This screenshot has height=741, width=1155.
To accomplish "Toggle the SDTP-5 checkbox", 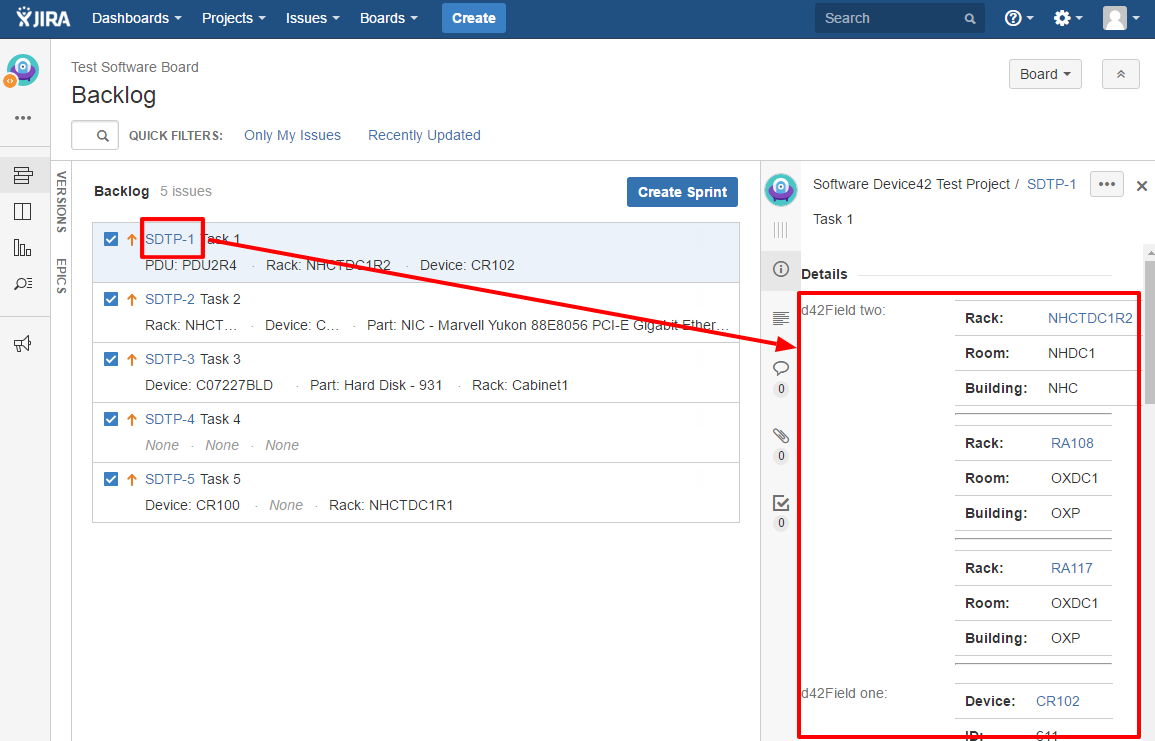I will (112, 479).
